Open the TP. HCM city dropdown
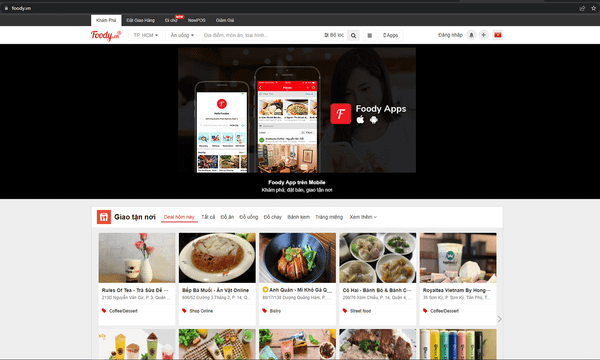The height and width of the screenshot is (360, 600). coord(145,35)
